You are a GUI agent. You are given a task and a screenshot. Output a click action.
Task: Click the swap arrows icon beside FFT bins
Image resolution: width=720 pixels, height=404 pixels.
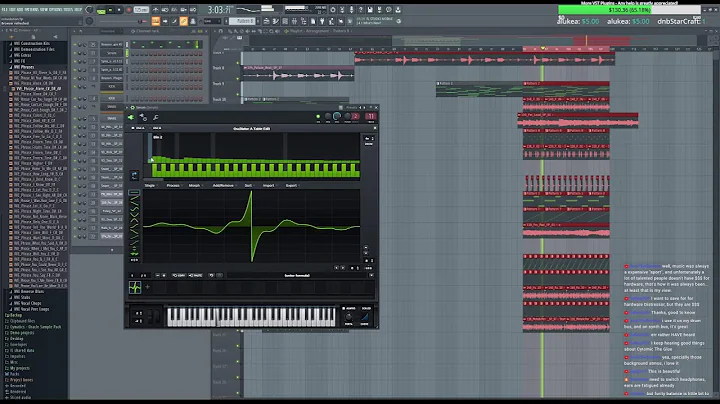[x=135, y=175]
